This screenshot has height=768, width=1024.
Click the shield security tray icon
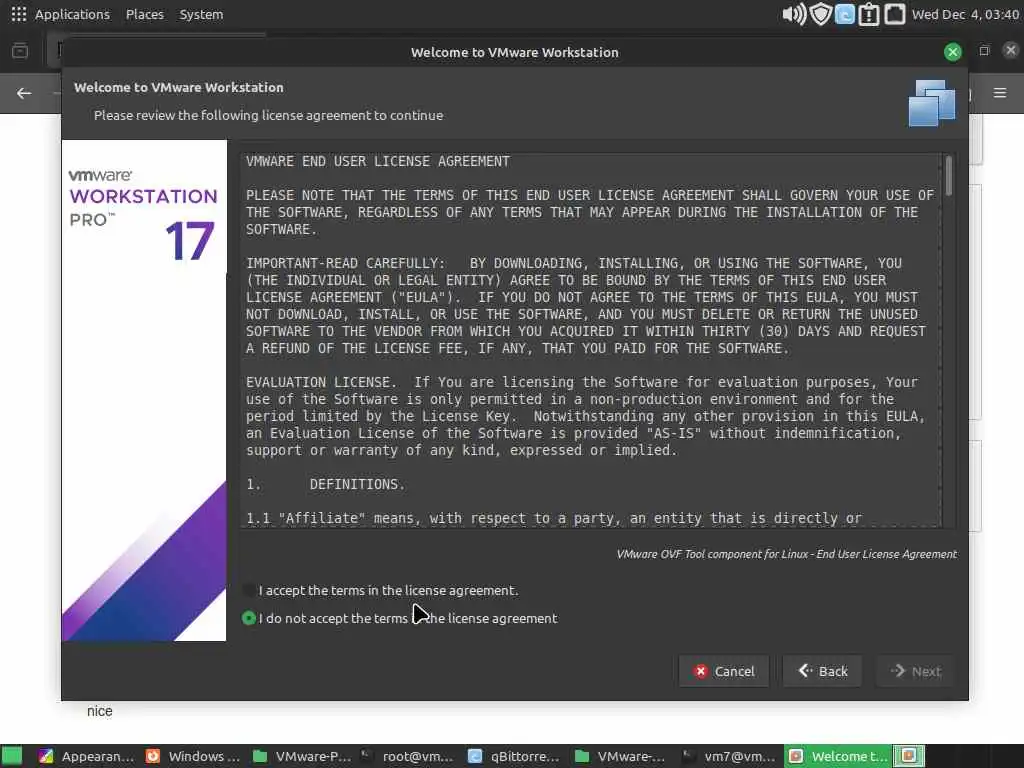coord(820,14)
